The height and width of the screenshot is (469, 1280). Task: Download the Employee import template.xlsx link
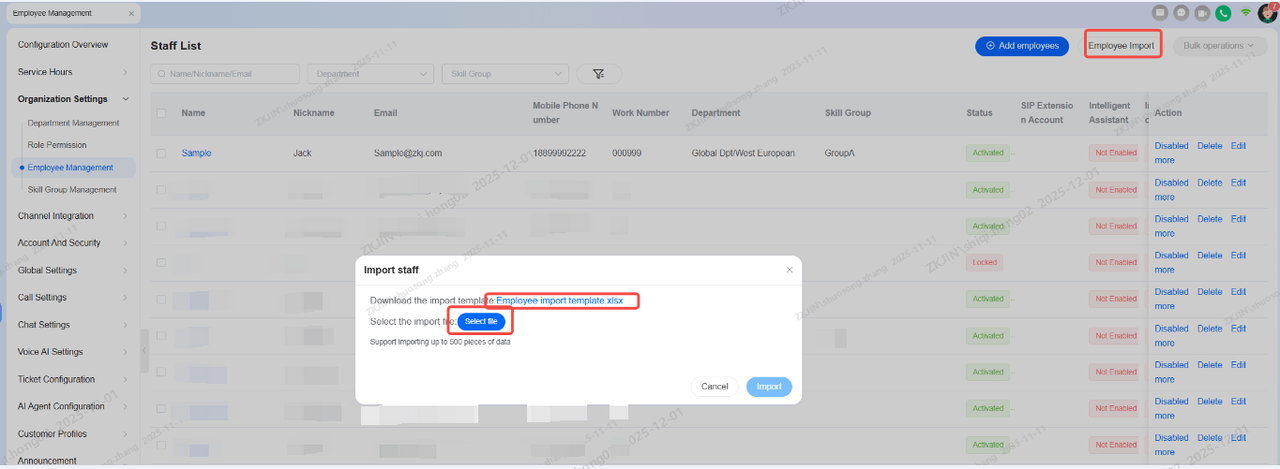coord(560,301)
